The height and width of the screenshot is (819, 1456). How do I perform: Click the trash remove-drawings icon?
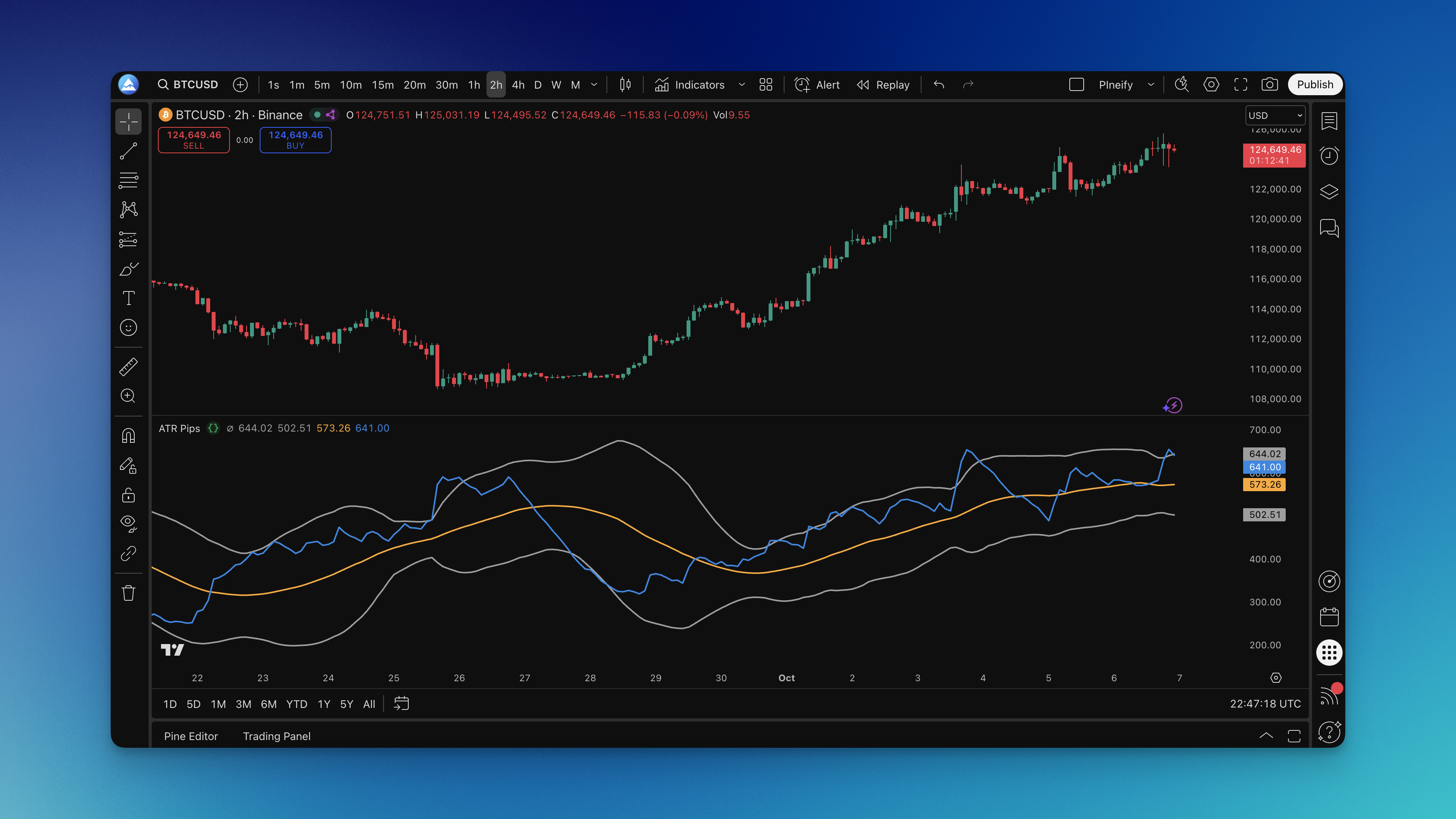[x=128, y=593]
